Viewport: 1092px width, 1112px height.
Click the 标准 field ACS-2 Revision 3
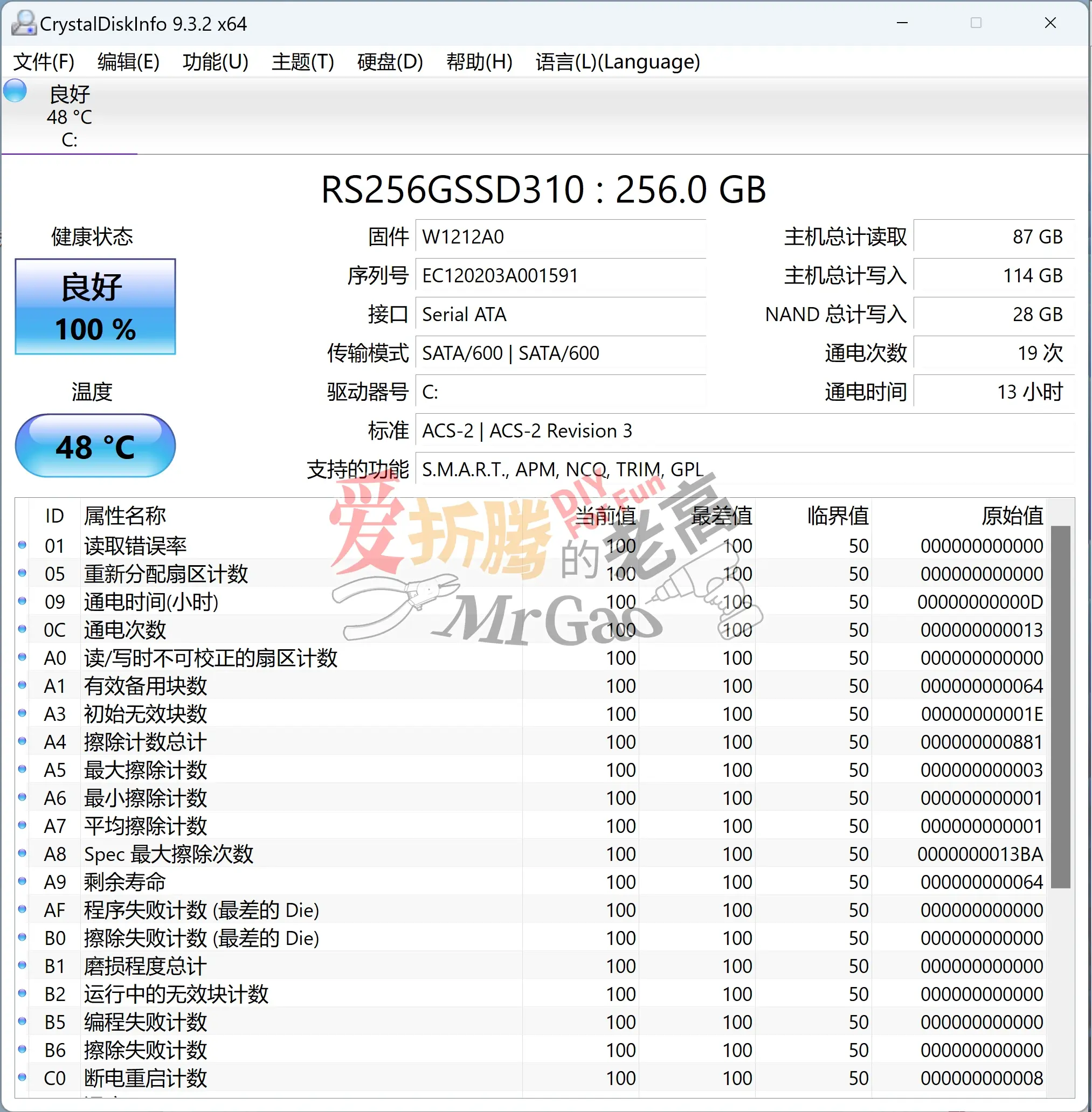point(744,430)
